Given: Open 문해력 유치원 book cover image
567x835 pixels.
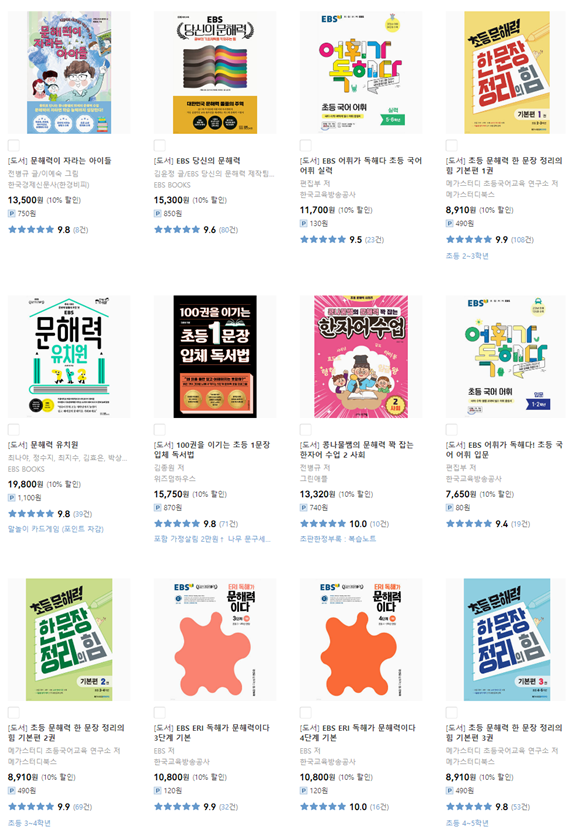Looking at the screenshot, I should tap(69, 356).
